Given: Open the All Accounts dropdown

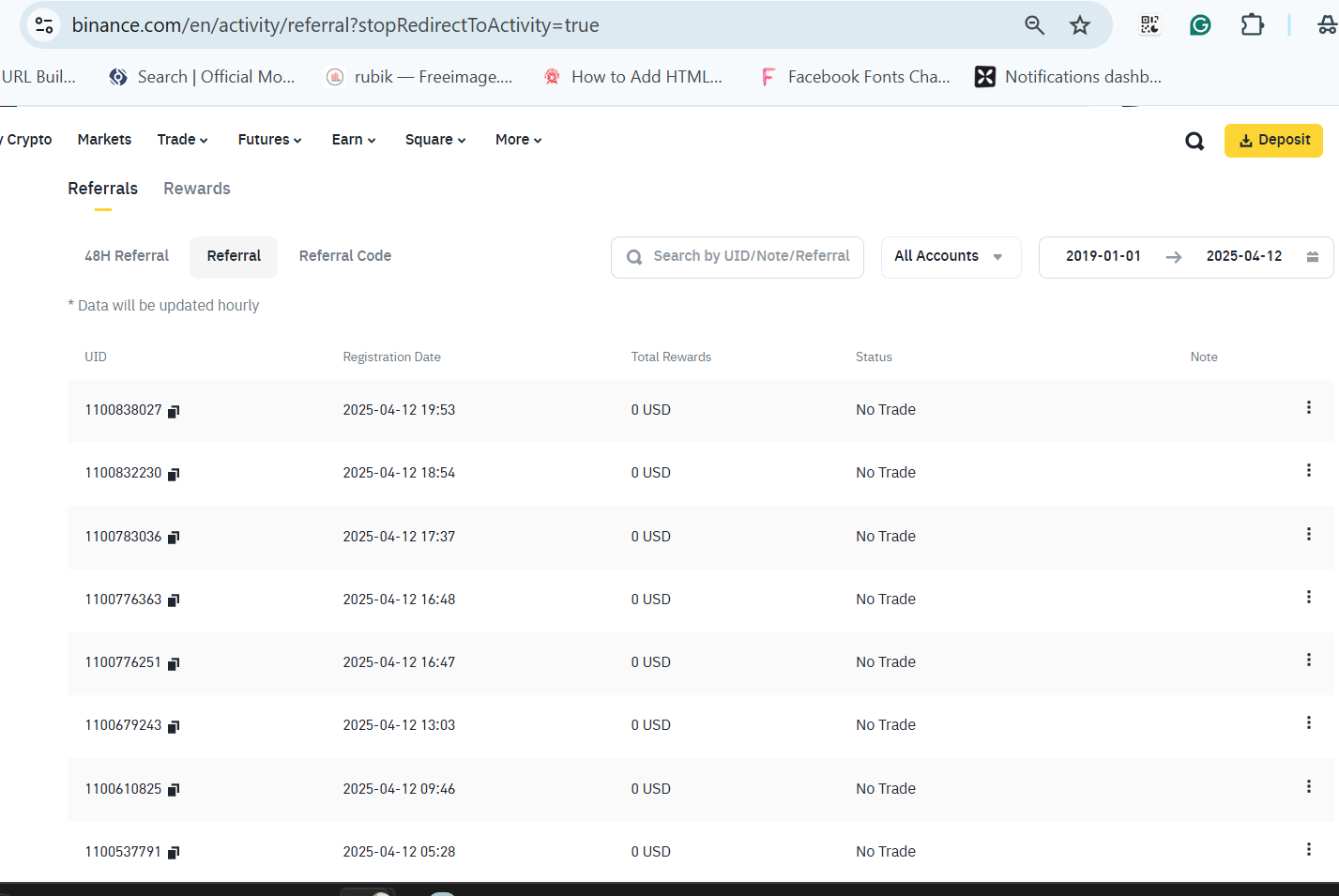Looking at the screenshot, I should click(x=951, y=257).
